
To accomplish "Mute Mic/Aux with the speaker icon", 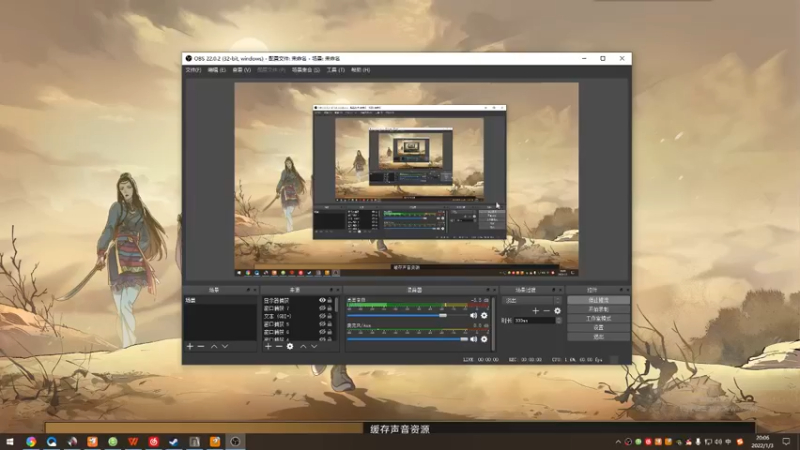I will [x=473, y=339].
